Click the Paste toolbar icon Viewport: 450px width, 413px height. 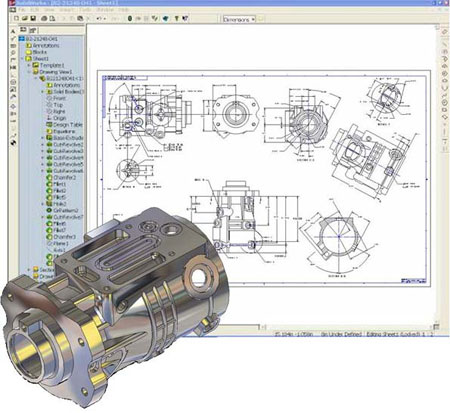80,19
